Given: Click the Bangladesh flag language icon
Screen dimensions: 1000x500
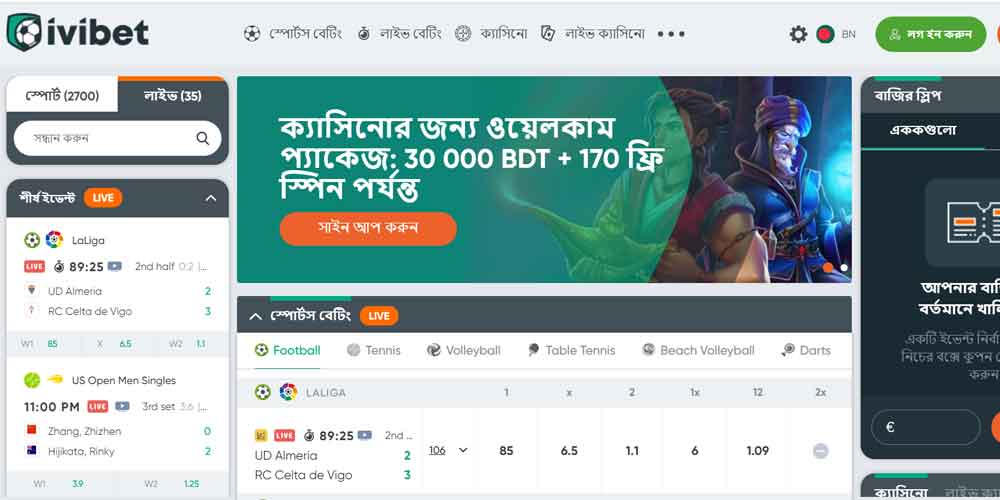Looking at the screenshot, I should [x=825, y=34].
